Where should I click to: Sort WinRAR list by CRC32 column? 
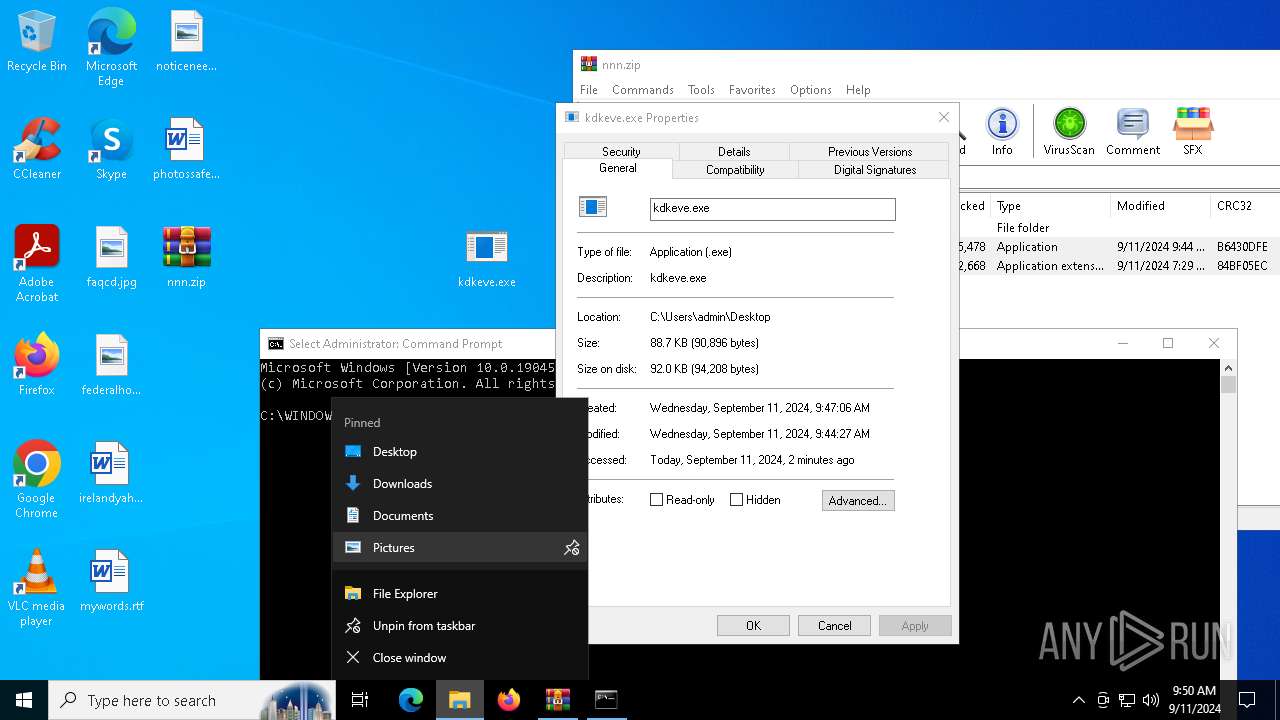(x=1244, y=206)
